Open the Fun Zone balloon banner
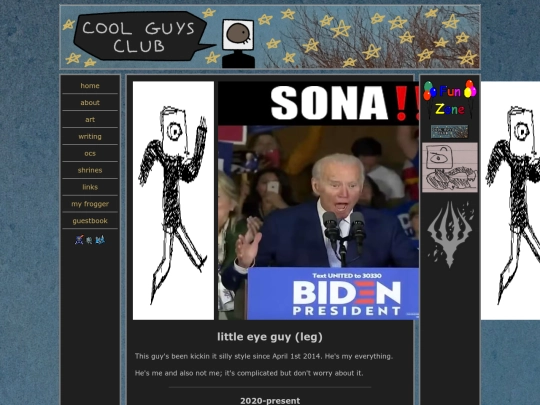The image size is (540, 405). (x=450, y=100)
